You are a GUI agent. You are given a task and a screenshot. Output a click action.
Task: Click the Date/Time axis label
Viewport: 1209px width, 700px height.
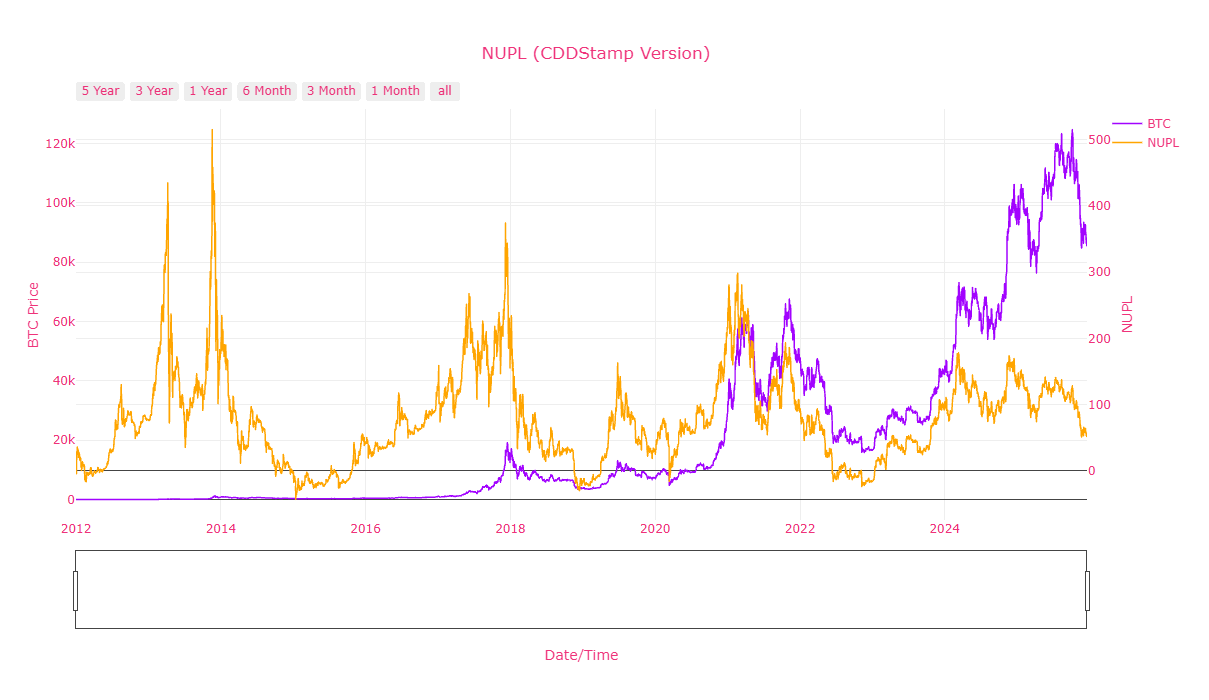581,655
